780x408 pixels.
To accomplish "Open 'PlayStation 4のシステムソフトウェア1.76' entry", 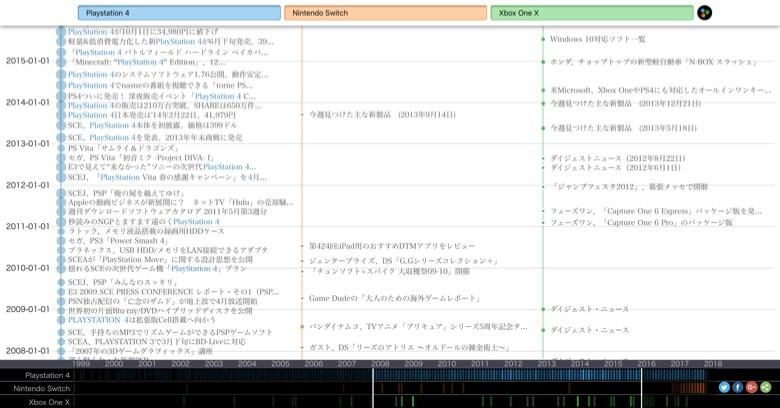I will (x=168, y=74).
